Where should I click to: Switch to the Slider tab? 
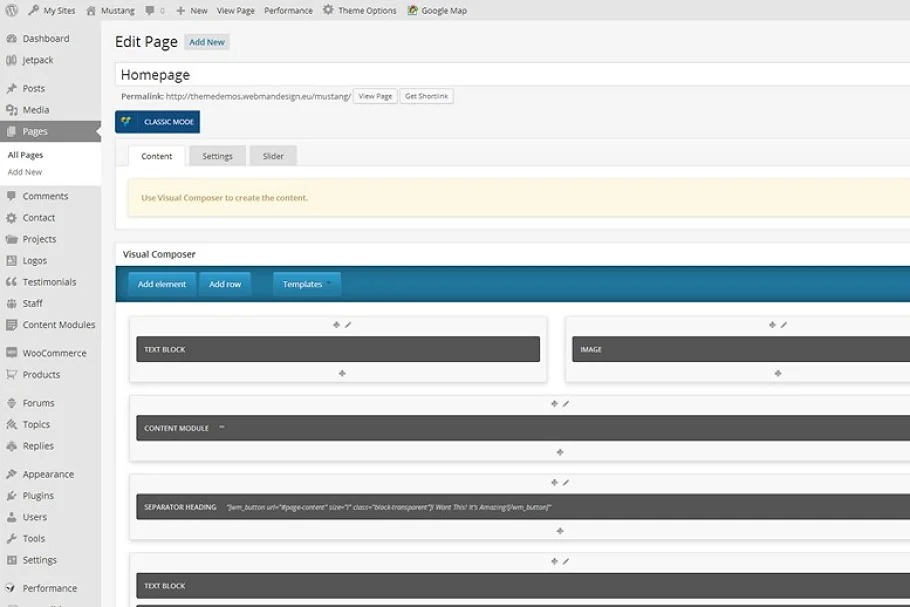click(273, 156)
